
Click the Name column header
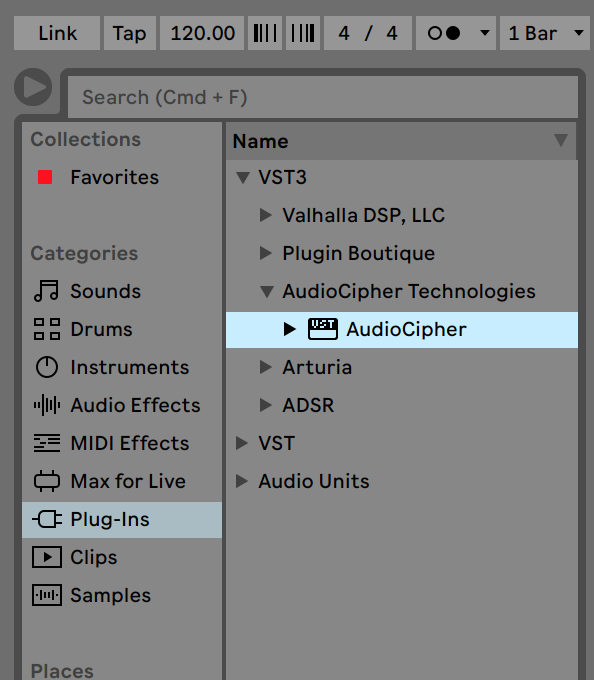[x=401, y=141]
